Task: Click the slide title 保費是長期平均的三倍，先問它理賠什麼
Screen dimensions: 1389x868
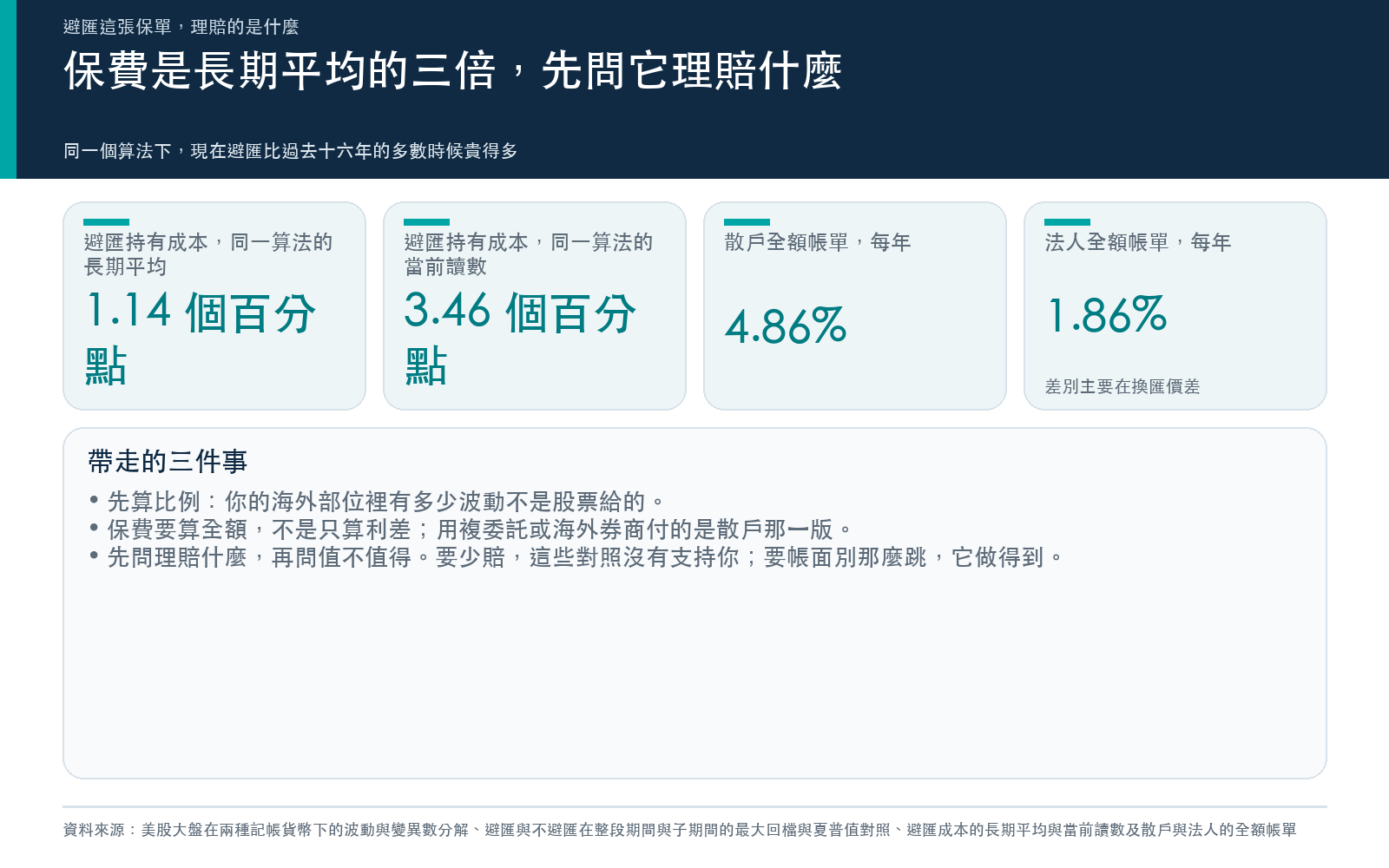Action: (452, 70)
